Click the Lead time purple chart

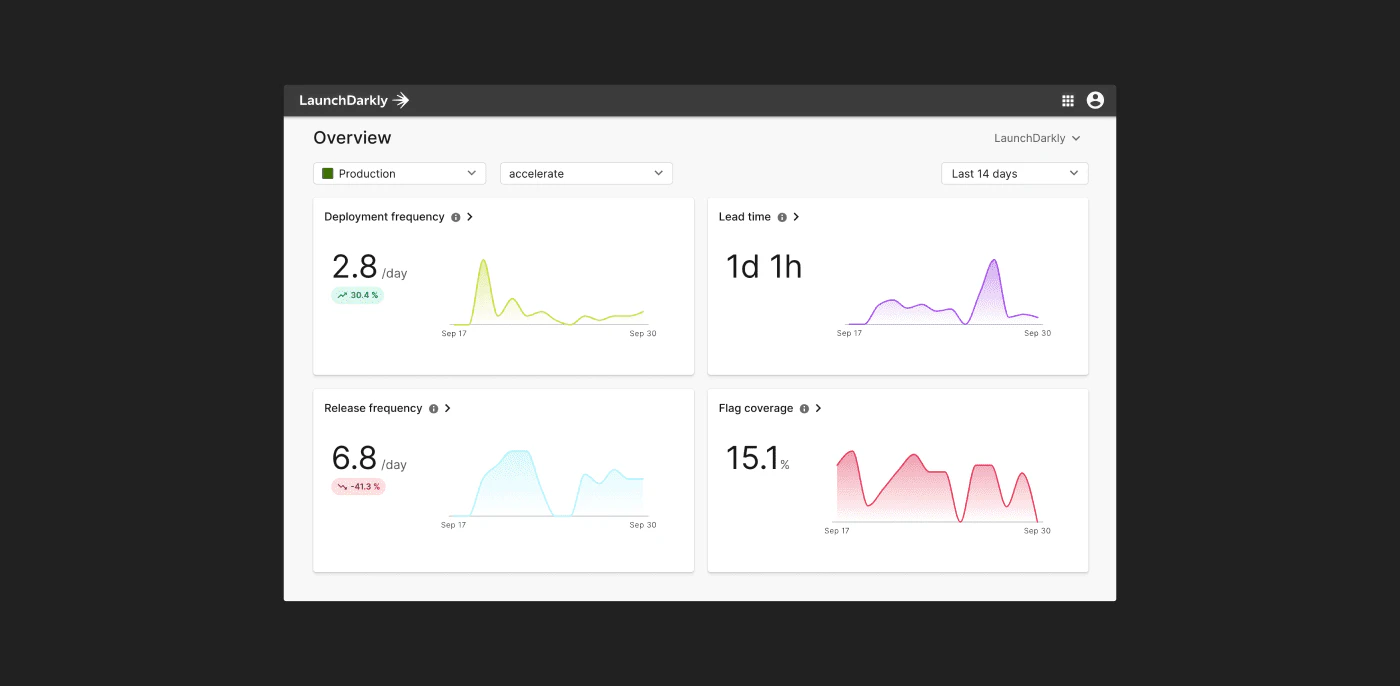944,296
